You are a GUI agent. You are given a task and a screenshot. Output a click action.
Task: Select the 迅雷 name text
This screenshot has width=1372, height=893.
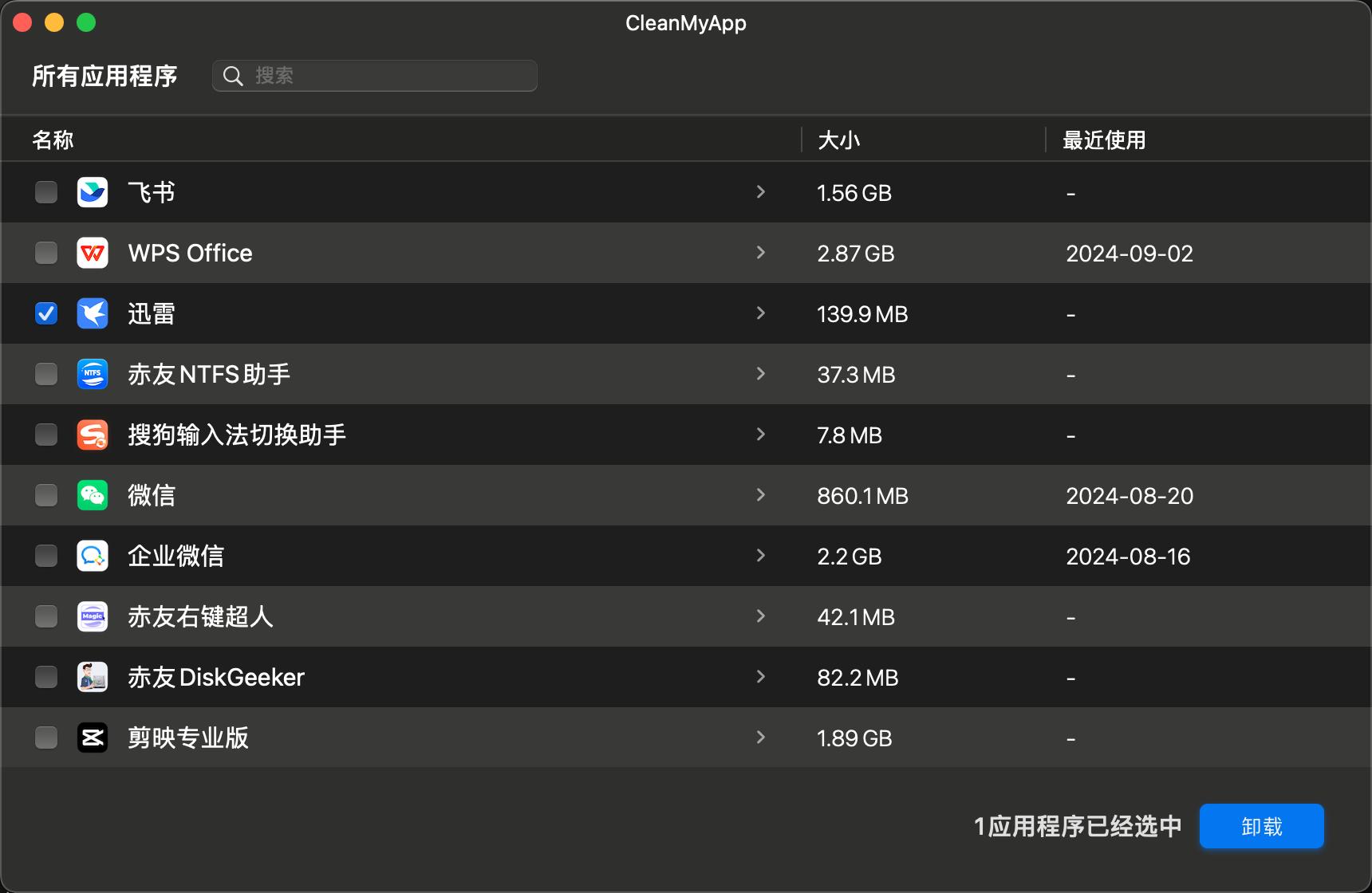pos(152,313)
